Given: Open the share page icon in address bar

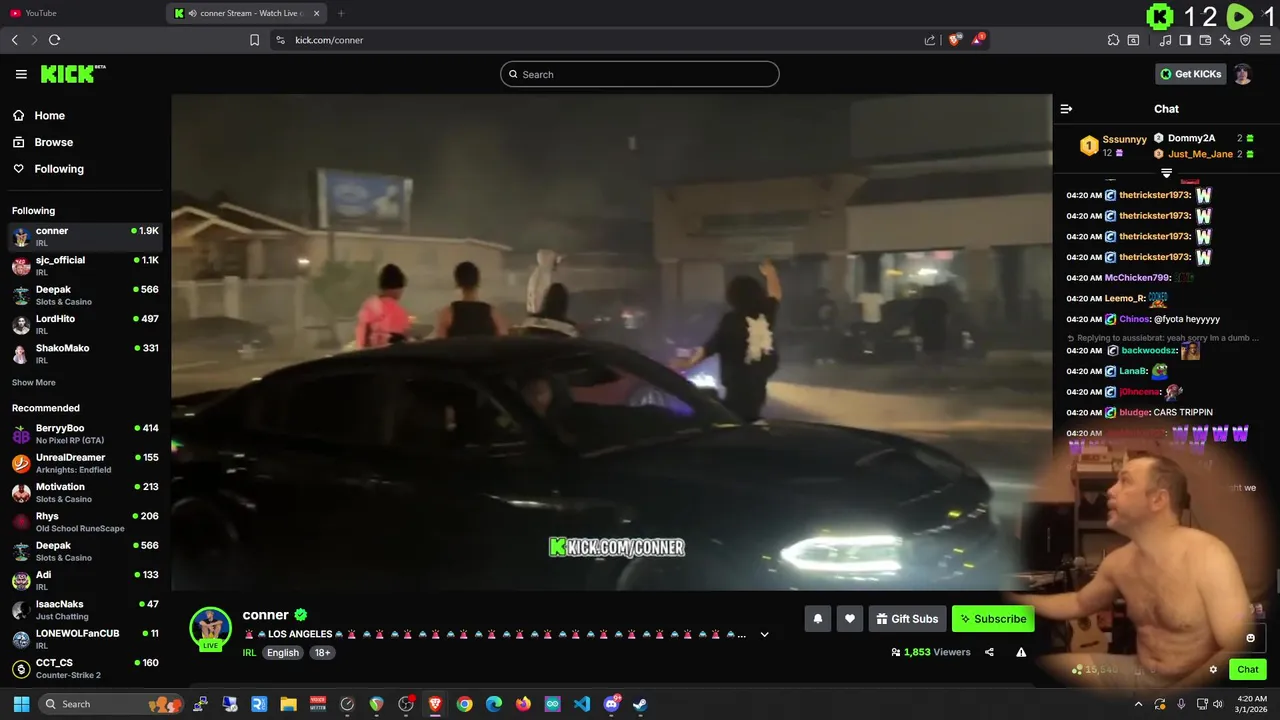Looking at the screenshot, I should coord(930,40).
